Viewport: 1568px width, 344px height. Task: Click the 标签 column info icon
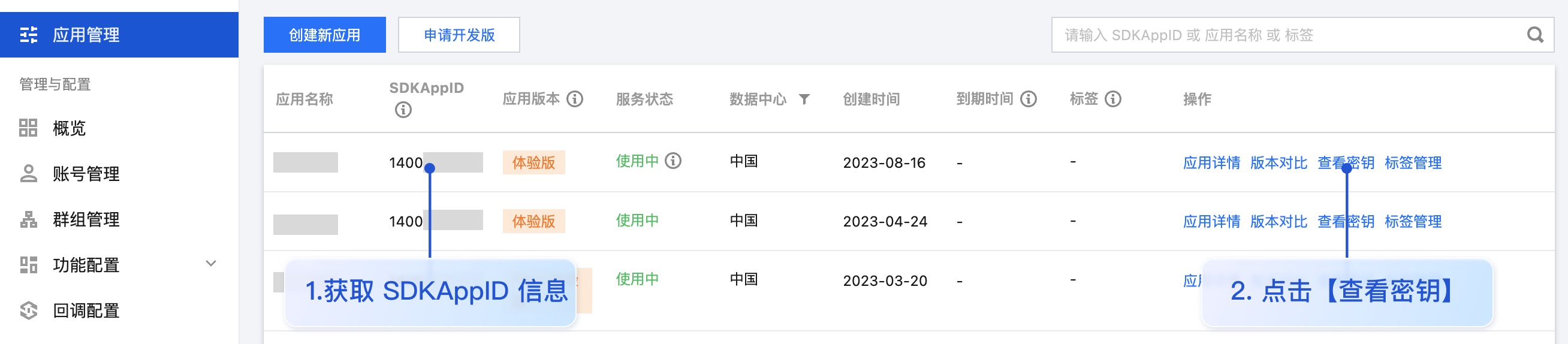[x=1112, y=99]
